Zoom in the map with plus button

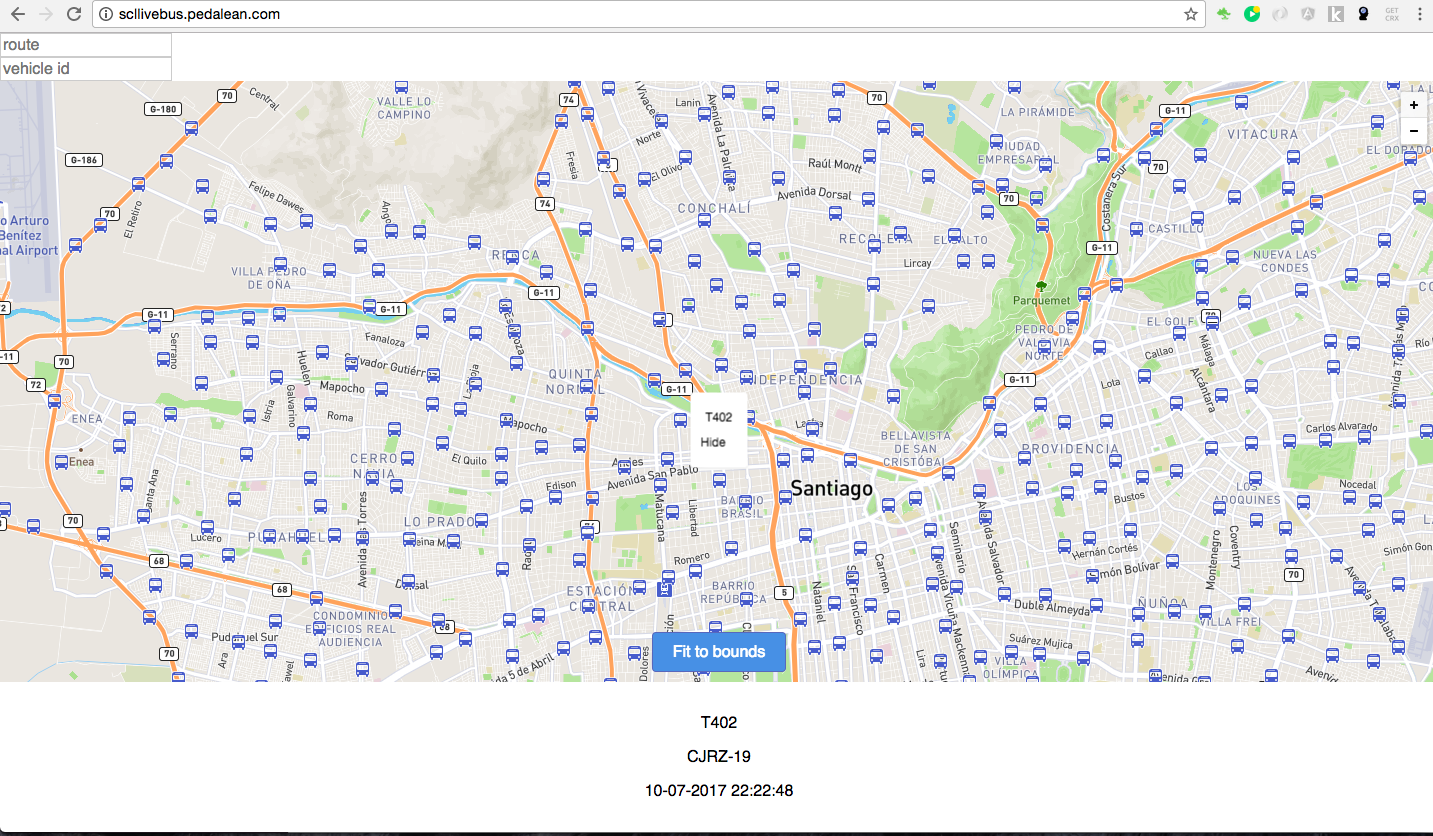coord(1413,105)
